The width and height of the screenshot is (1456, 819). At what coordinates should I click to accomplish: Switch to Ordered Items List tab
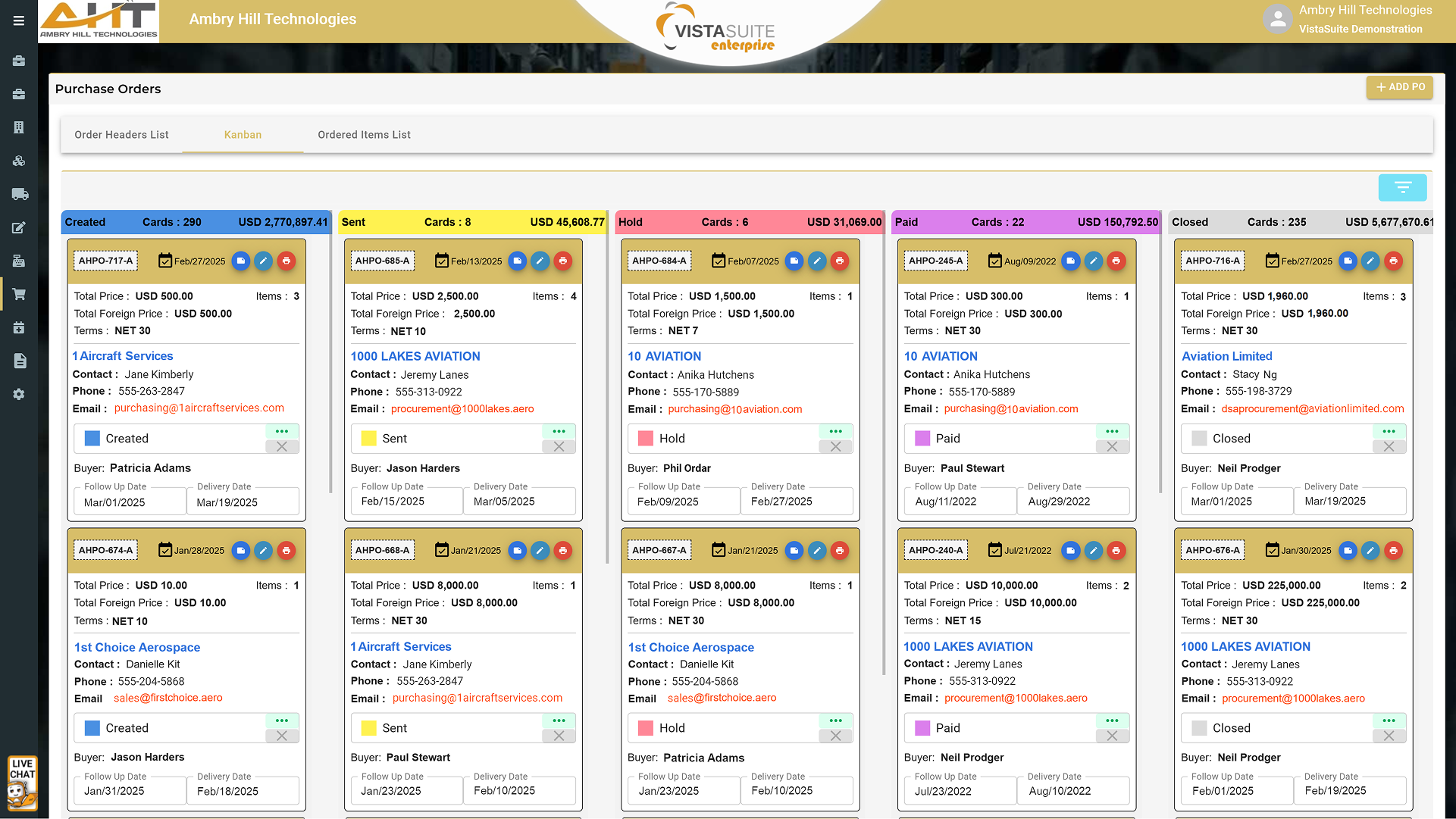[x=364, y=135]
